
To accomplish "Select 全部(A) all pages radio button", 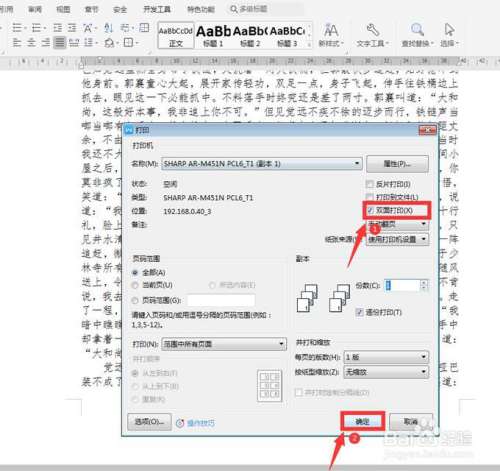I will [x=135, y=272].
